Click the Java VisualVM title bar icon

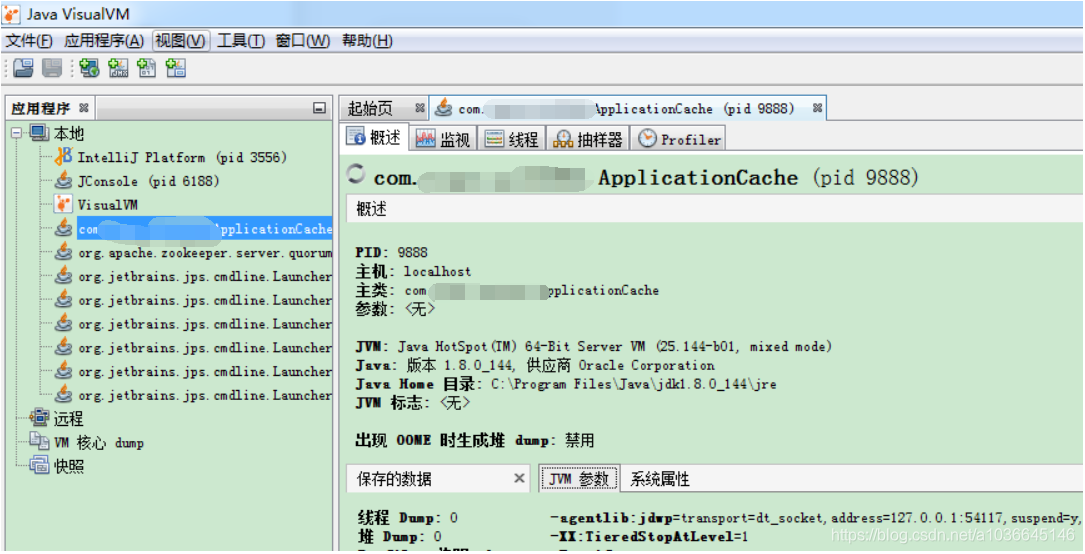12,14
